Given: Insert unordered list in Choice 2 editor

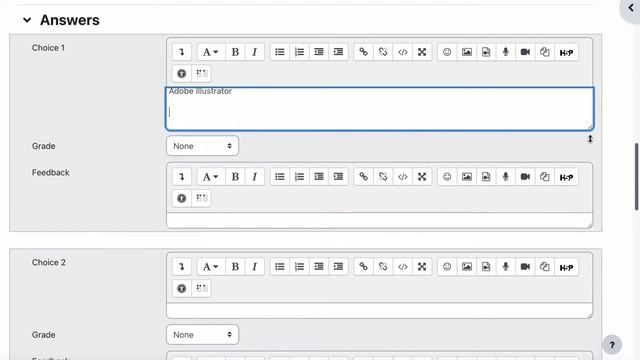Looking at the screenshot, I should click(x=280, y=267).
